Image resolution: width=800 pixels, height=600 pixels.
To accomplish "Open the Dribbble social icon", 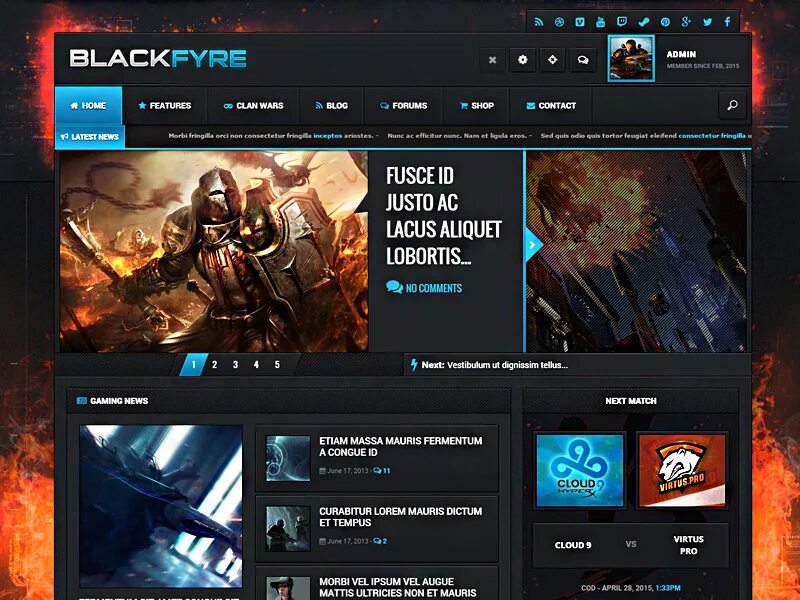I will pos(560,22).
